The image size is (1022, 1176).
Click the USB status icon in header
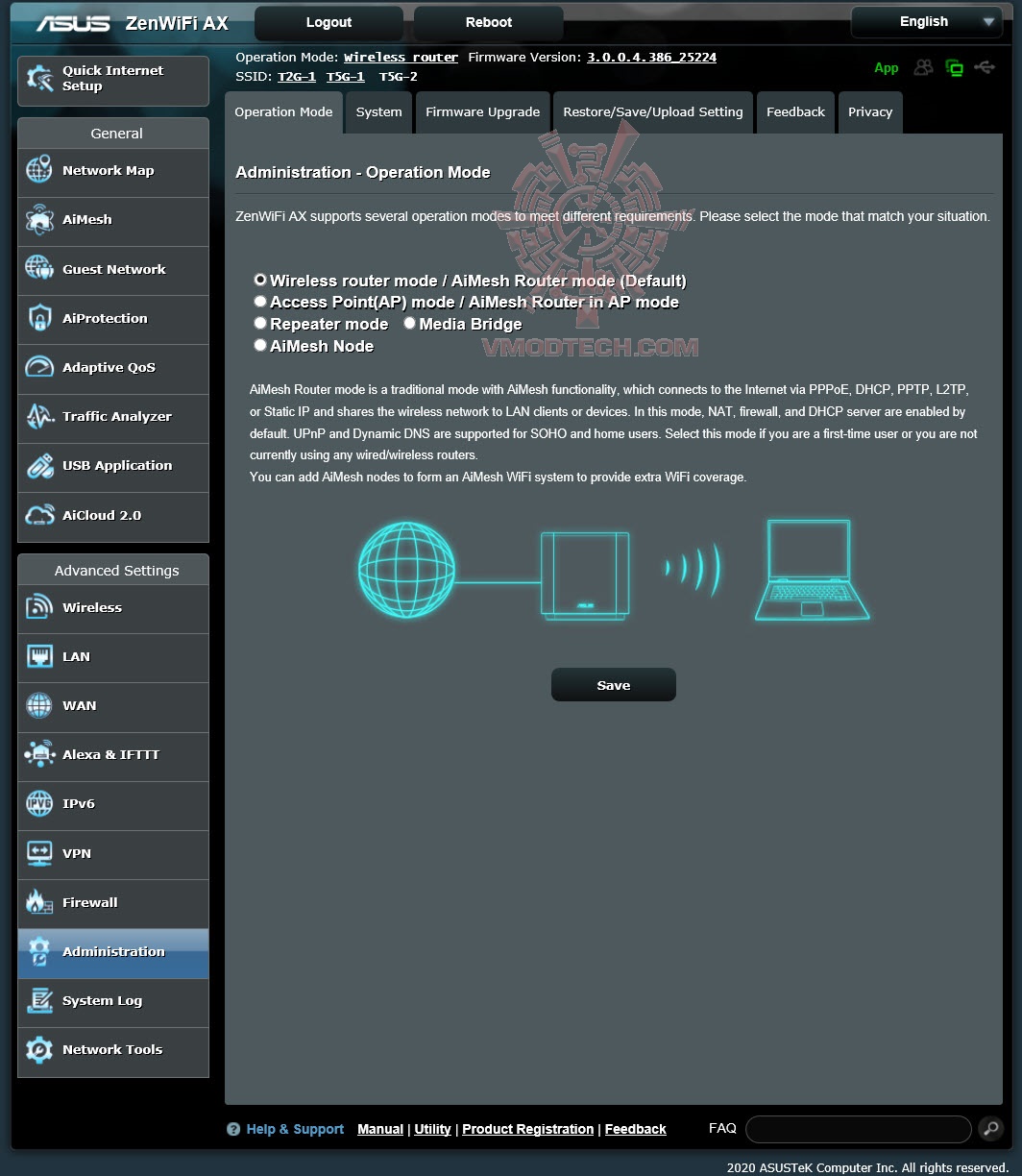(984, 67)
